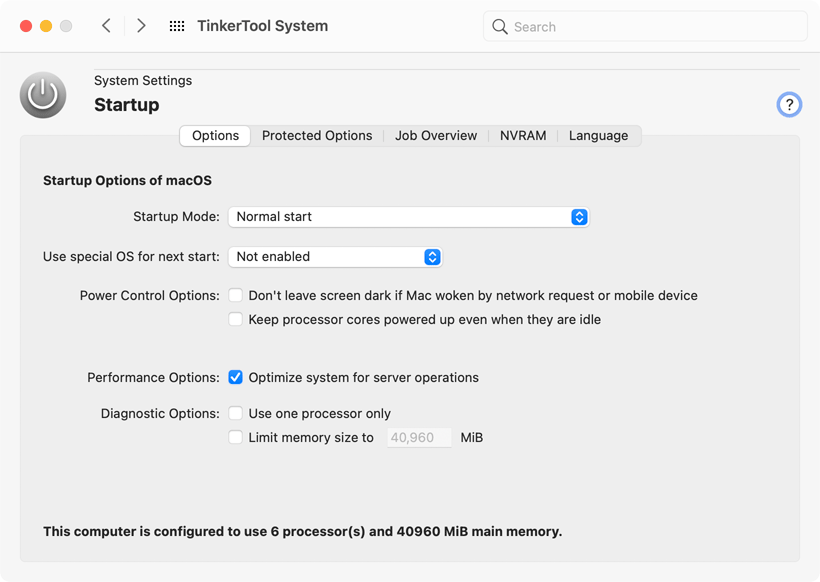Open the Protected Options tab
Screen dimensions: 820x582
click(x=317, y=136)
